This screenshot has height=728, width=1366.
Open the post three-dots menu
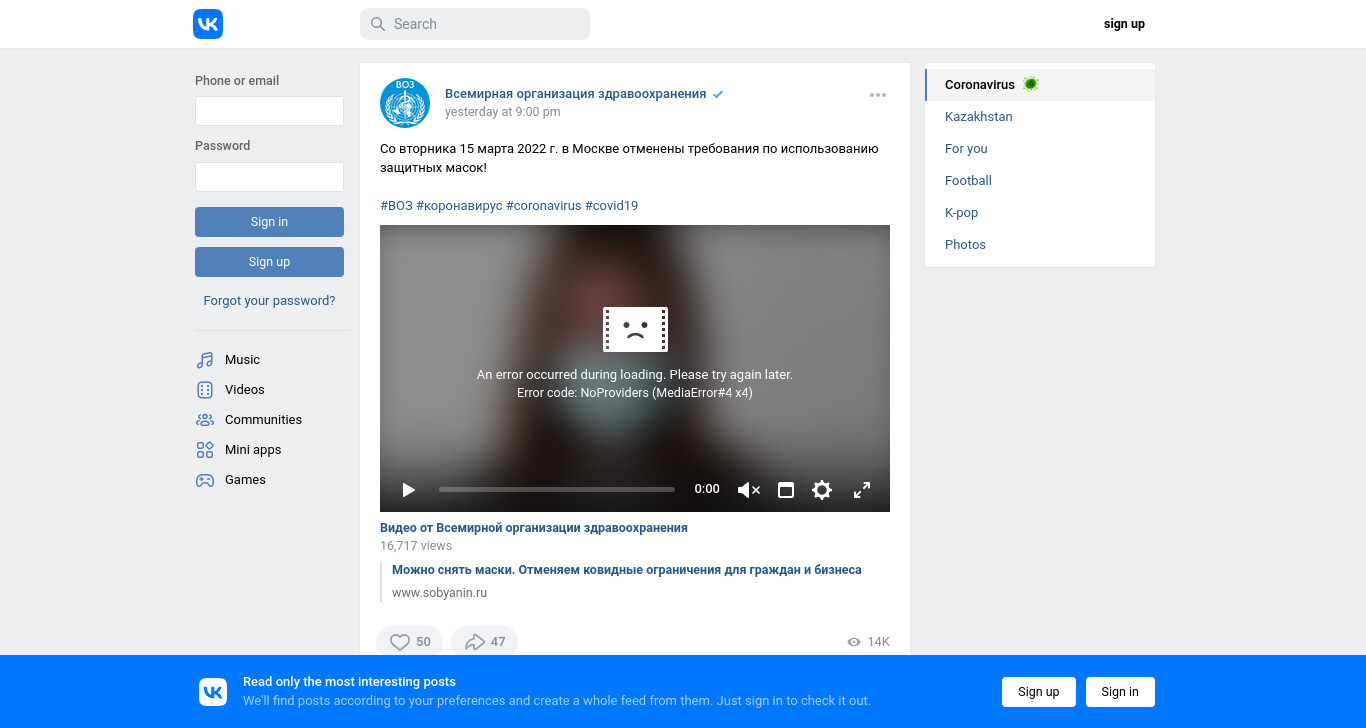click(x=878, y=95)
